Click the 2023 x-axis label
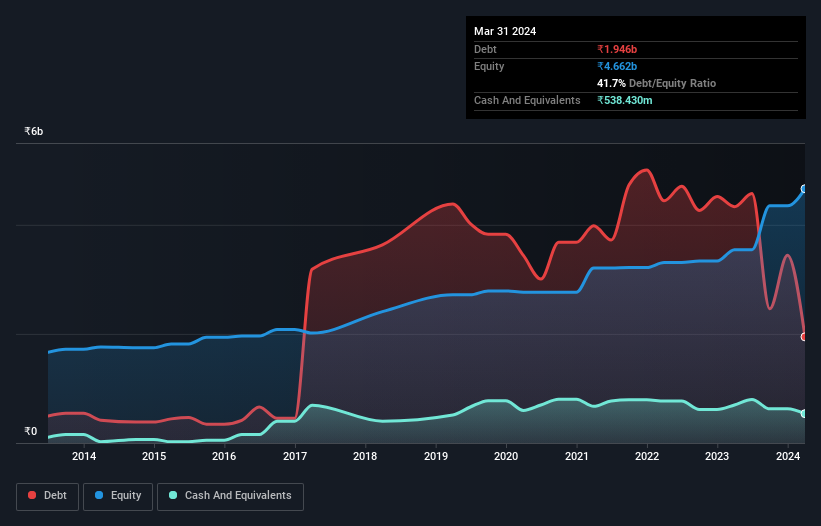This screenshot has height=526, width=821. click(717, 456)
